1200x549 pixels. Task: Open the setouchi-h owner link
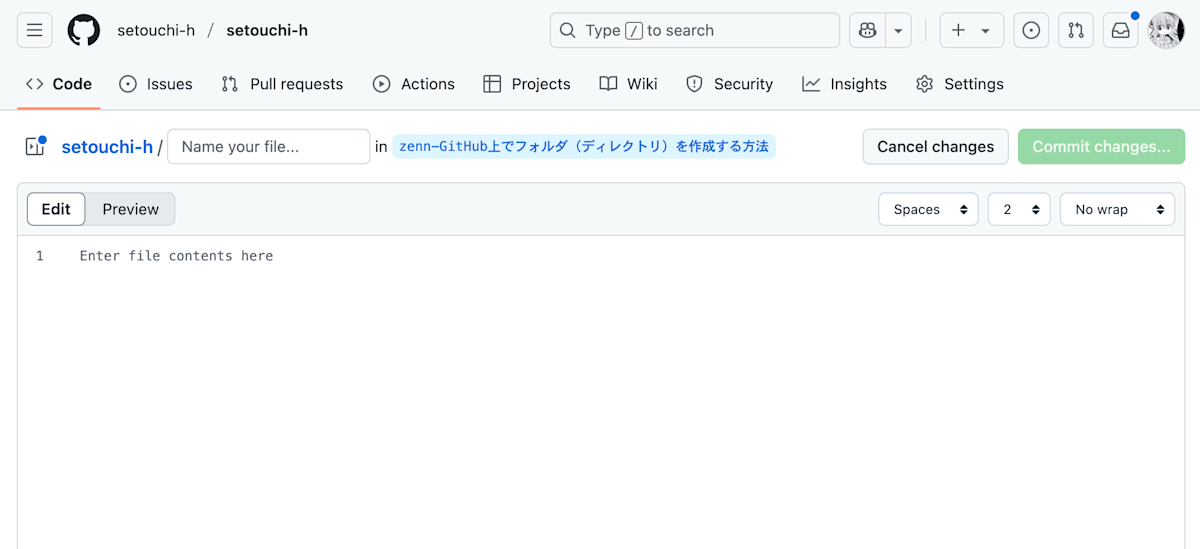point(156,30)
